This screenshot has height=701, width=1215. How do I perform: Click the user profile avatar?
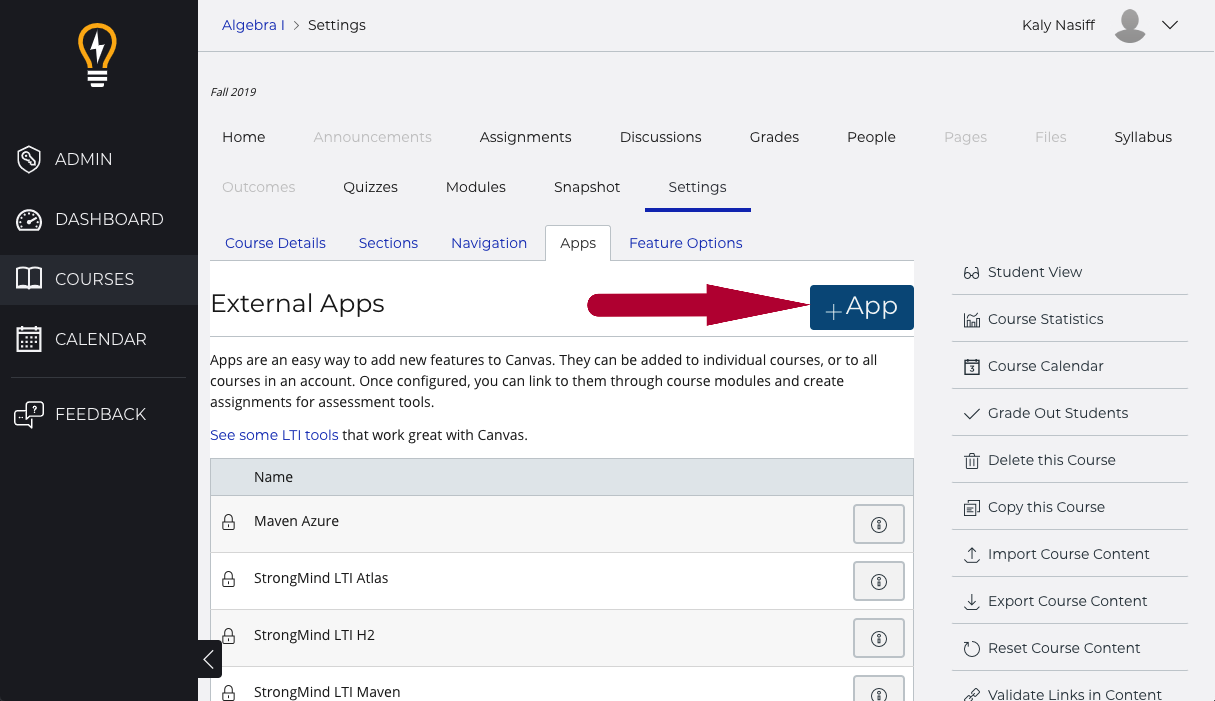(x=1130, y=26)
